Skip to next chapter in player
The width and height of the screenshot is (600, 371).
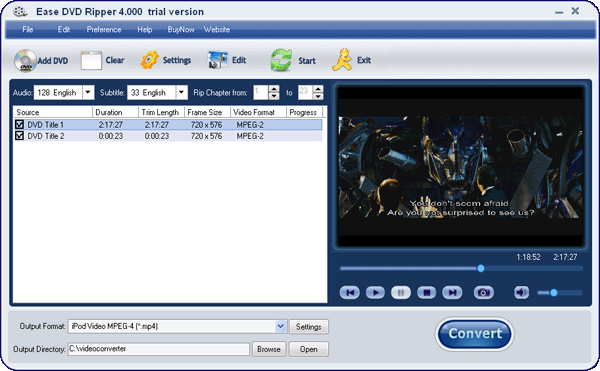click(452, 293)
